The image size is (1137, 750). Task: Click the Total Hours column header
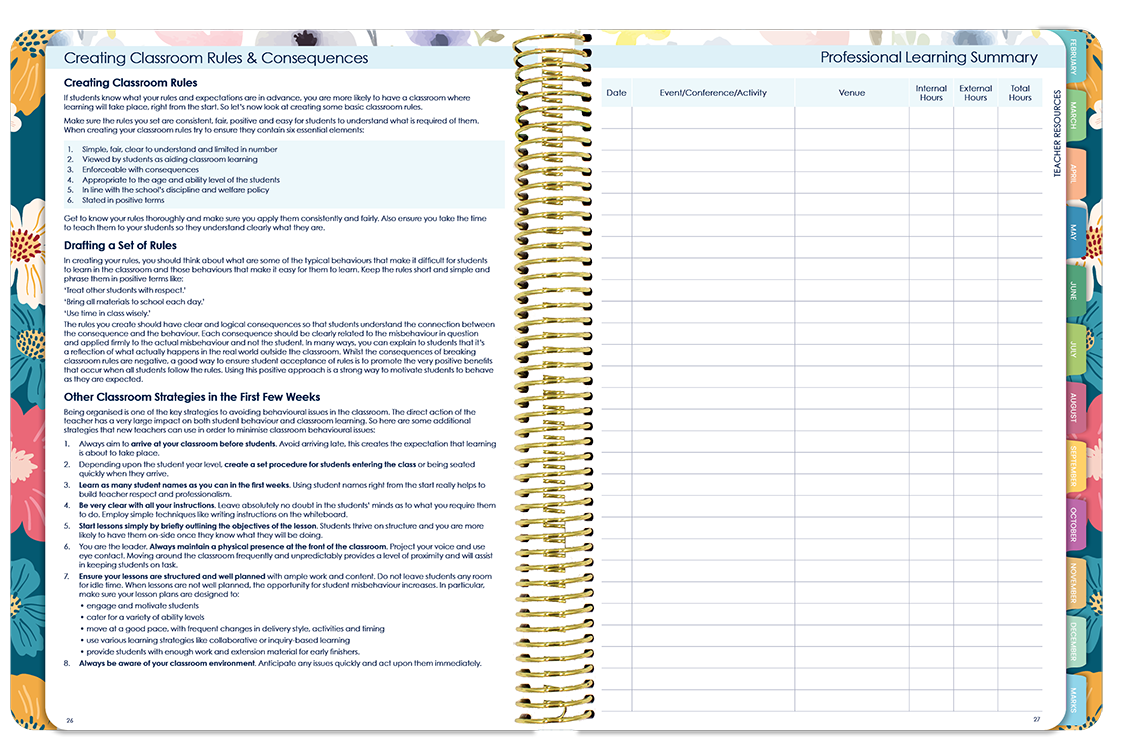point(1020,92)
